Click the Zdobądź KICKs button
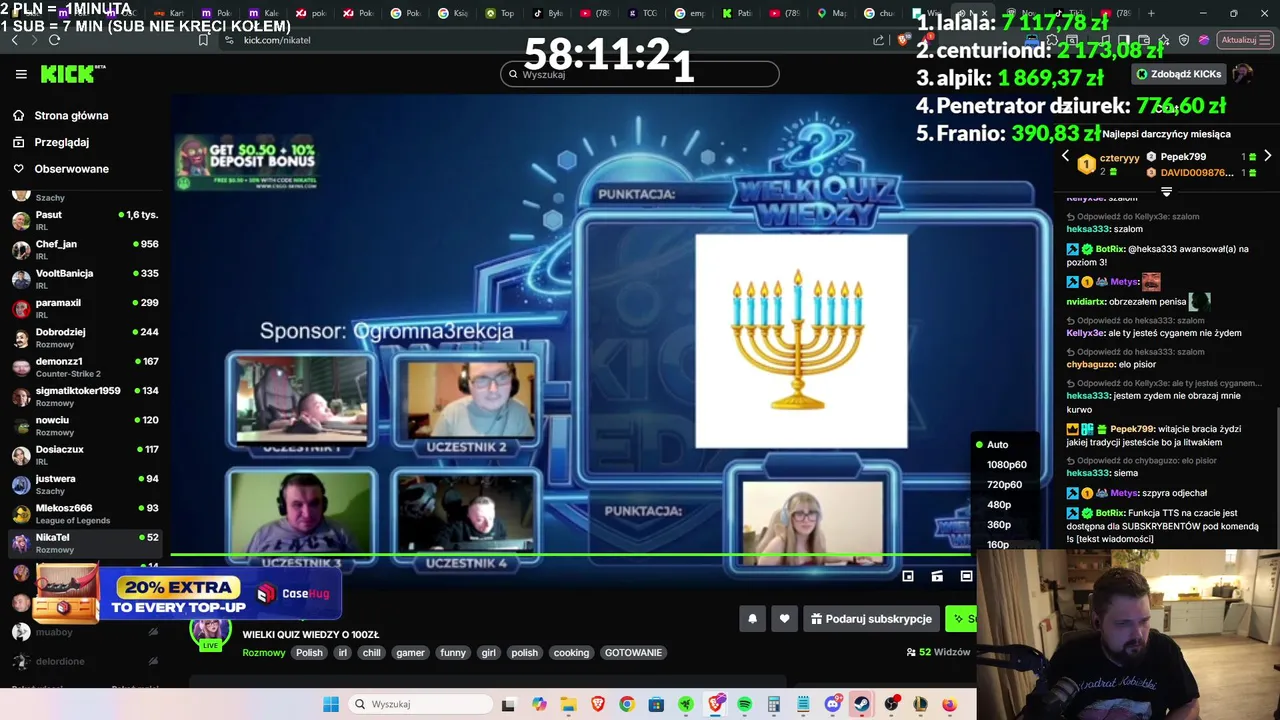 click(x=1179, y=74)
